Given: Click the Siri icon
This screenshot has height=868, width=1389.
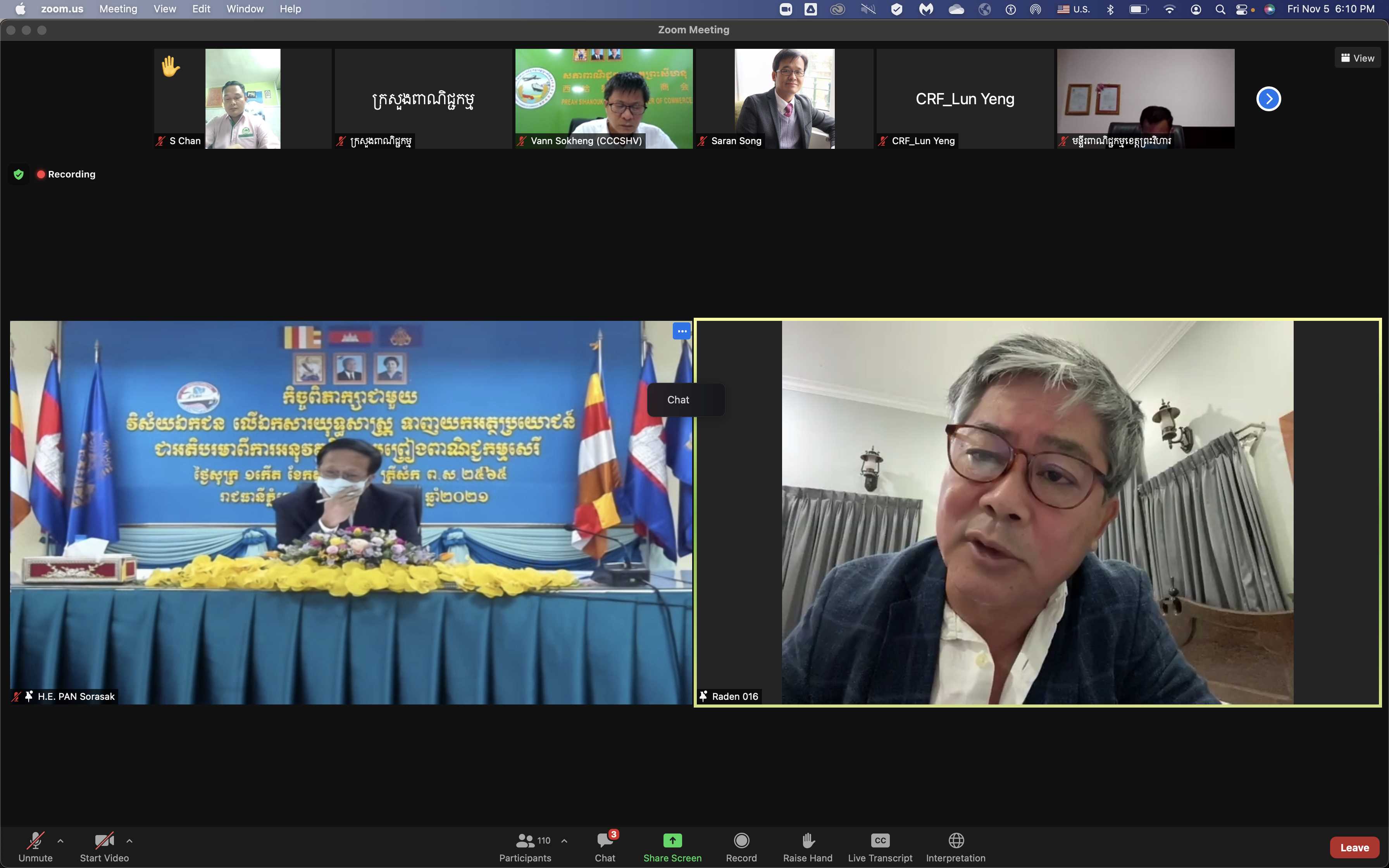Looking at the screenshot, I should 1270,9.
